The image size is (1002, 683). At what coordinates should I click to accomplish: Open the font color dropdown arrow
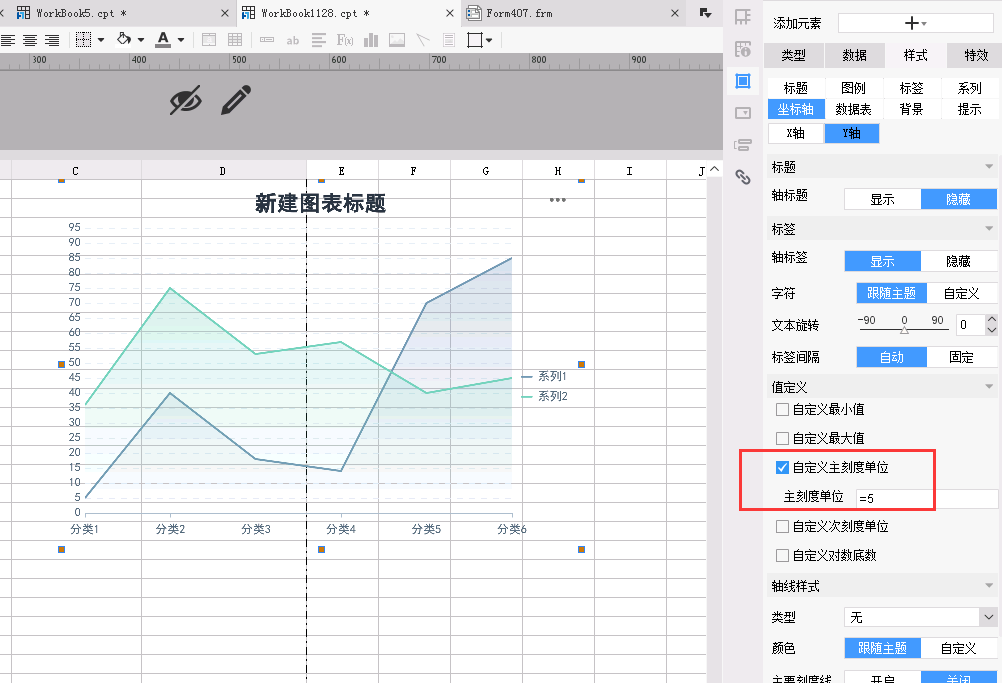(x=181, y=40)
